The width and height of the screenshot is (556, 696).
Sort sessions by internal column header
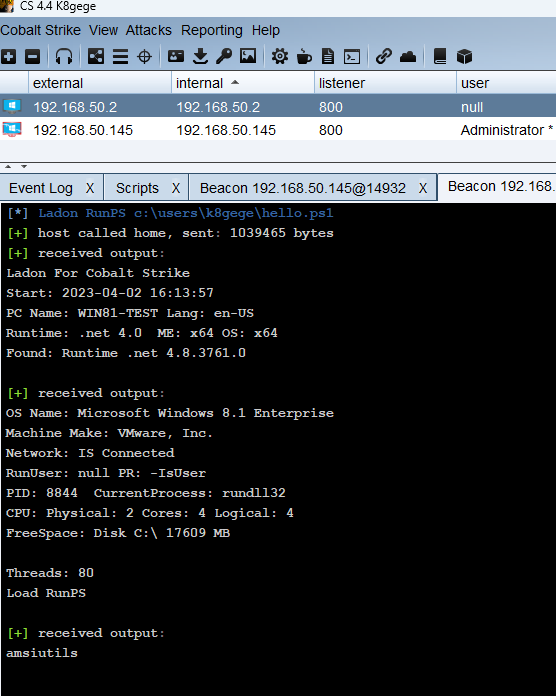coord(243,83)
